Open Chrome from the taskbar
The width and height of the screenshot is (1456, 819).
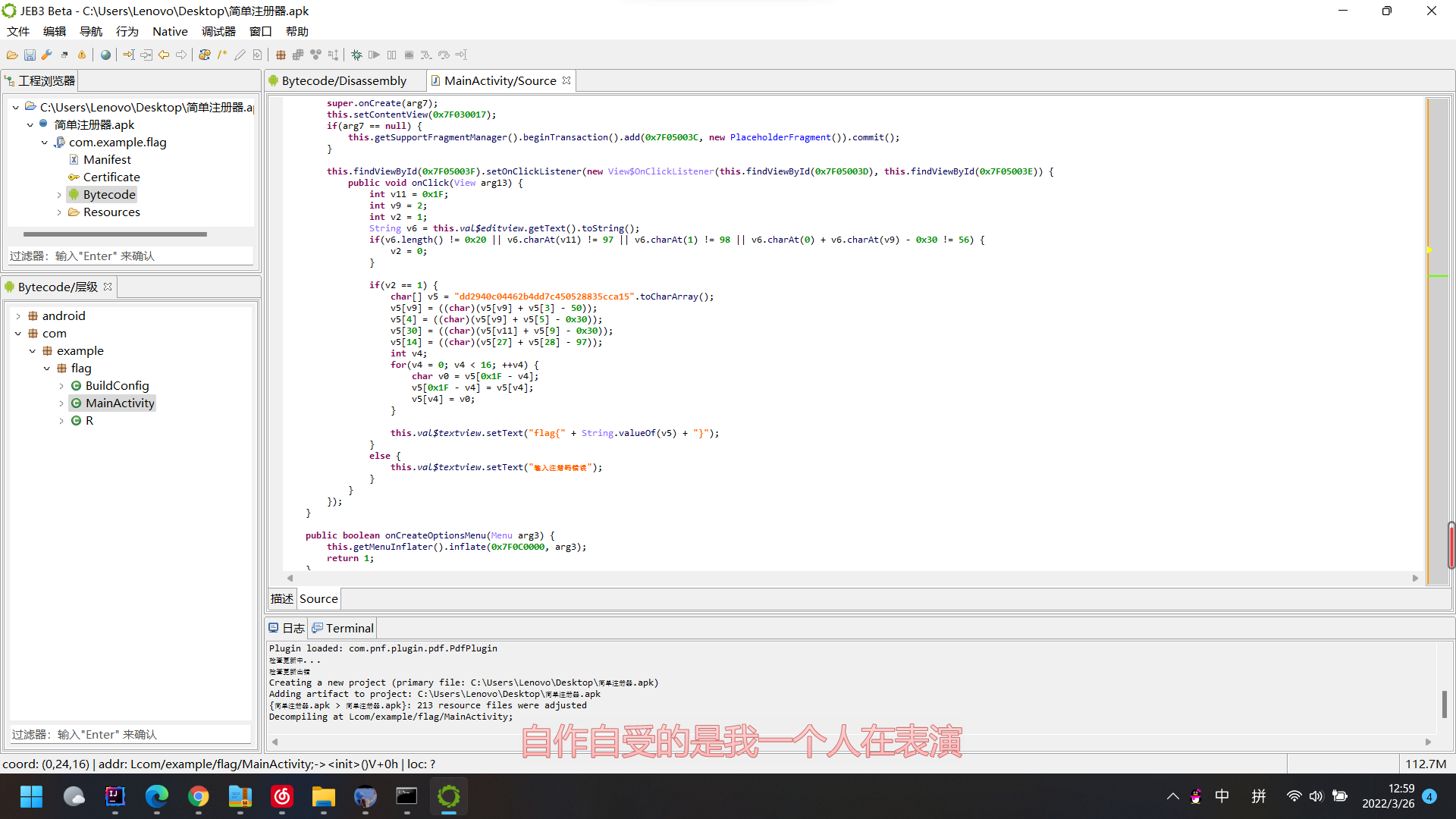pos(199,796)
